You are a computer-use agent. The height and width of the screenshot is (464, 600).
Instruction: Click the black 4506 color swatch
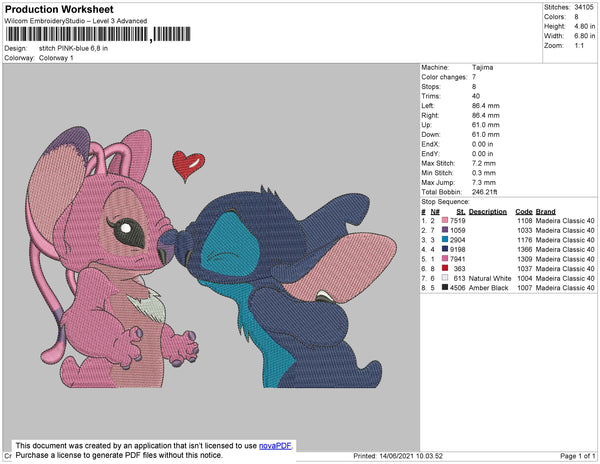445,287
